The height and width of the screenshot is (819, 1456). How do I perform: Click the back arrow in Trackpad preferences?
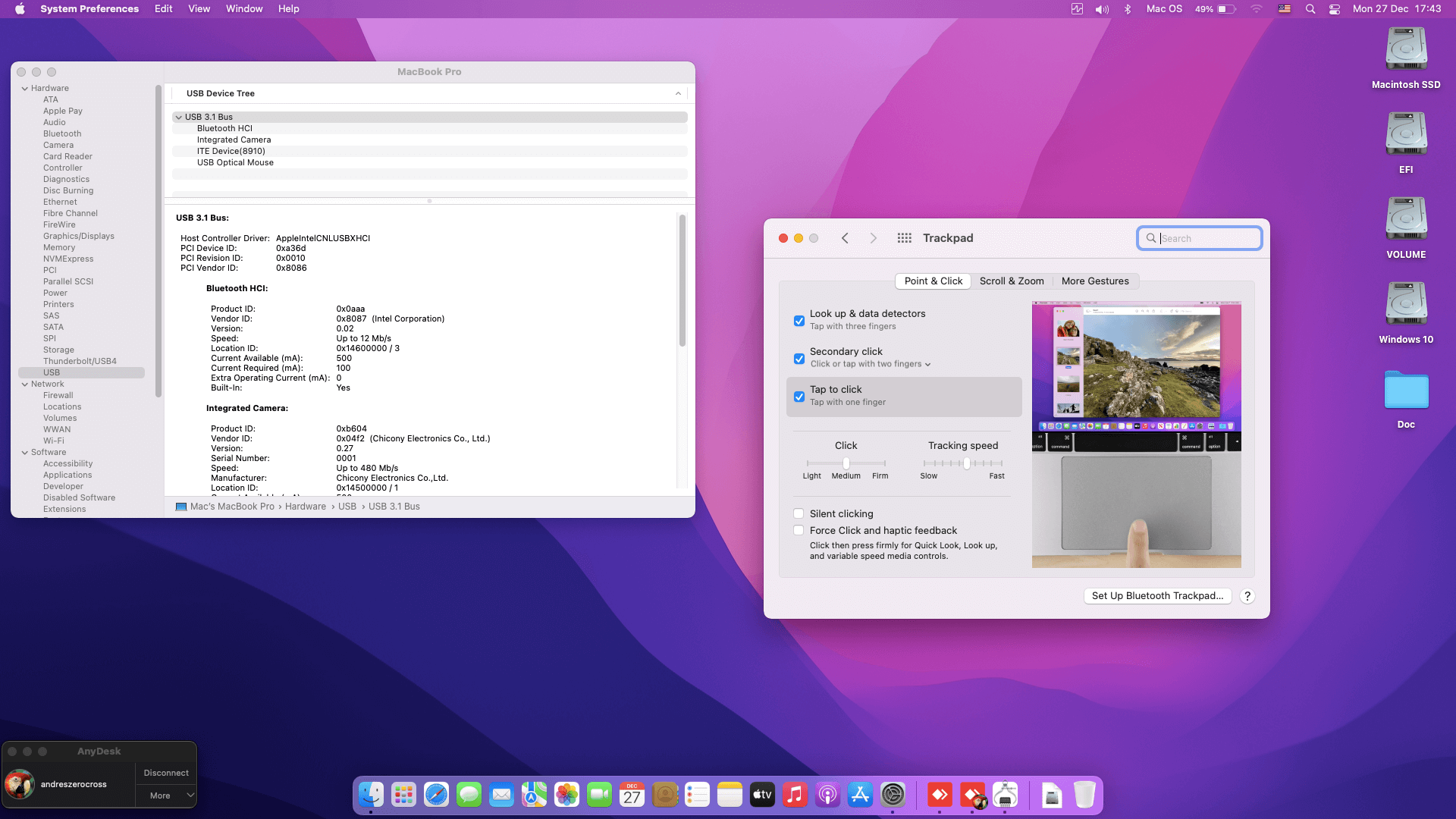(x=845, y=237)
